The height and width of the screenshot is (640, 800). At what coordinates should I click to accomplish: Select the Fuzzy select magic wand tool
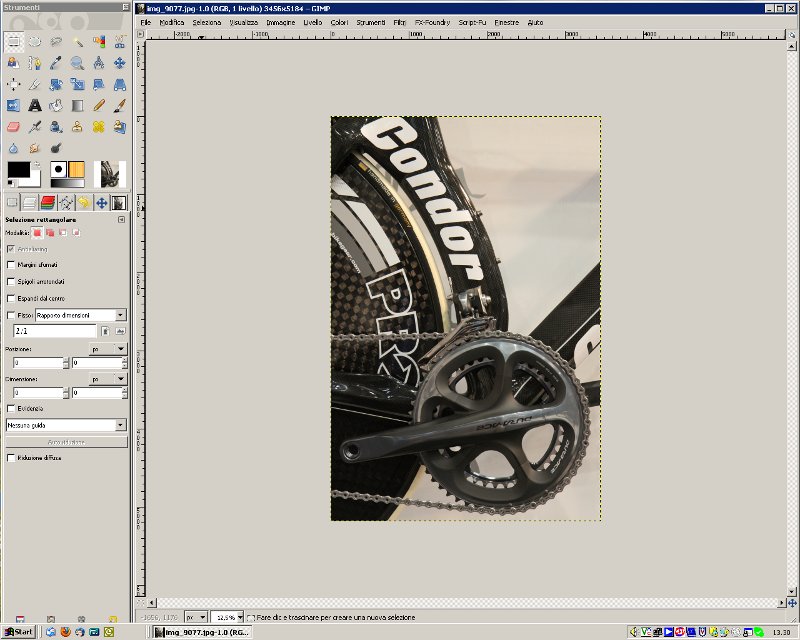tap(77, 41)
